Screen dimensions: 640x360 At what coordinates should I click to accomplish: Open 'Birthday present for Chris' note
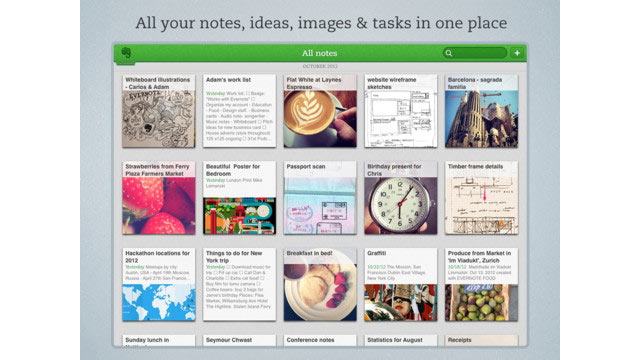coord(401,198)
